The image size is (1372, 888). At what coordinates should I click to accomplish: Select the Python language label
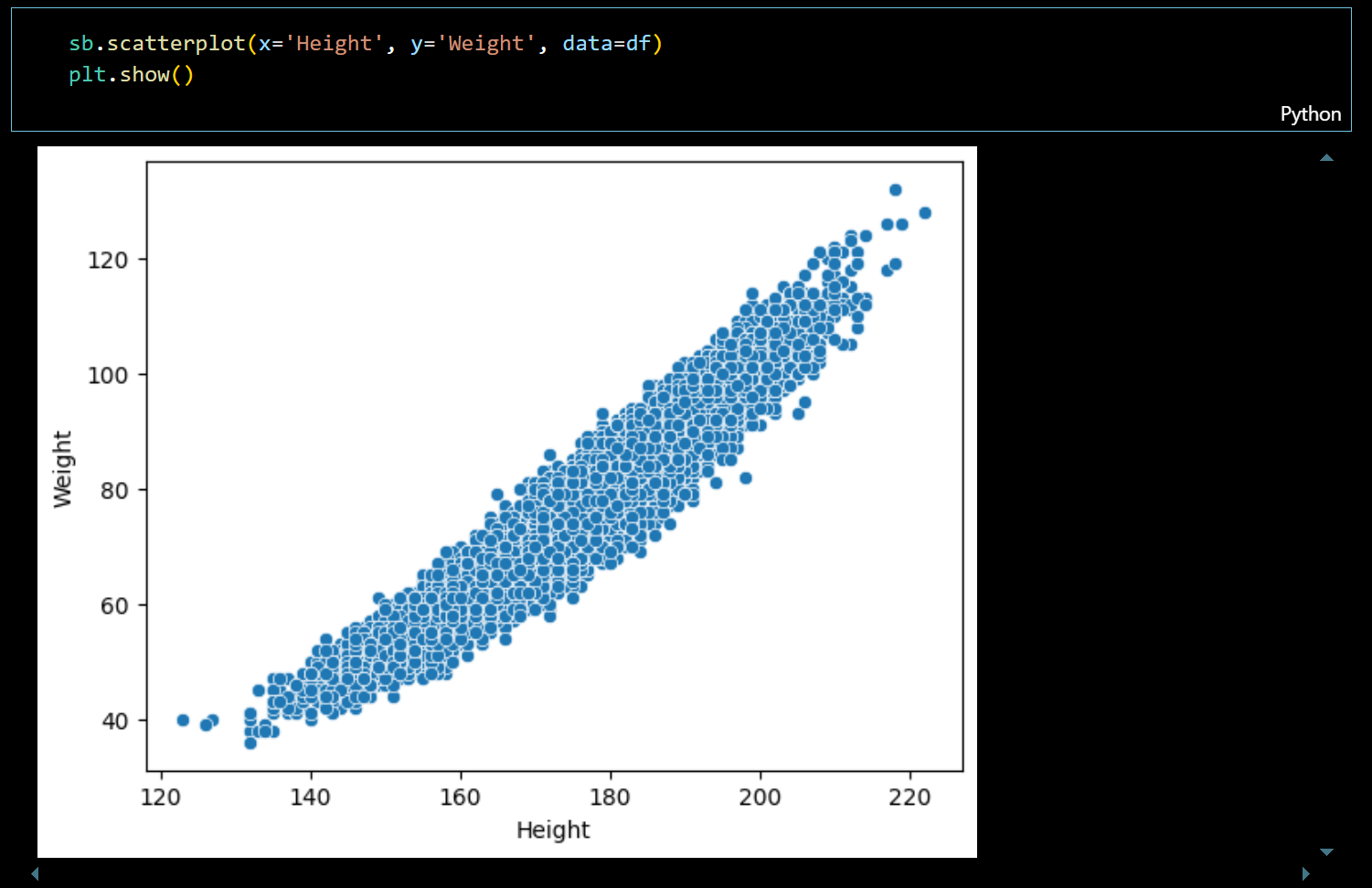tap(1310, 113)
